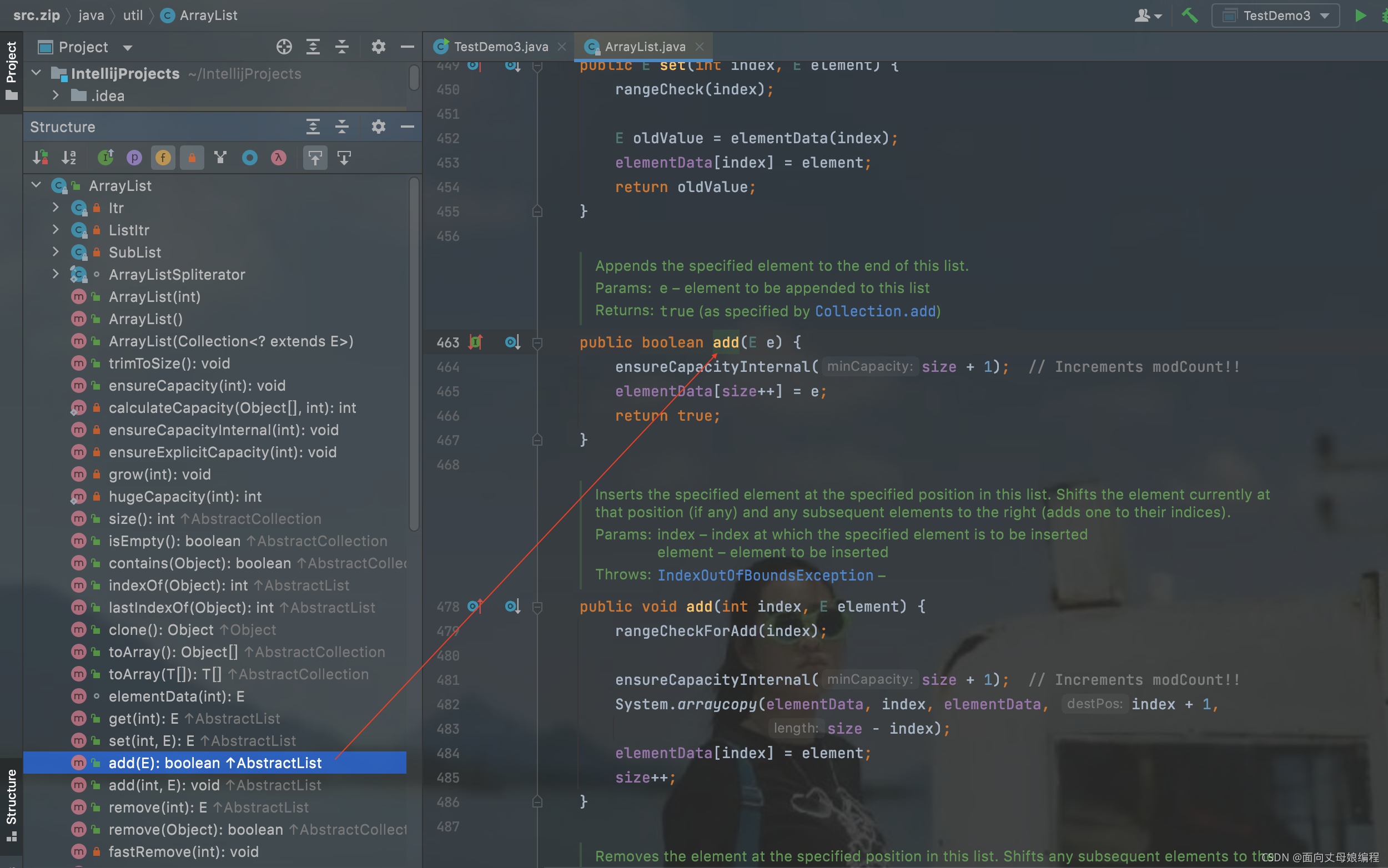This screenshot has height=868, width=1388.
Task: Toggle Show Anonymous Classes filter icon
Action: (x=250, y=157)
